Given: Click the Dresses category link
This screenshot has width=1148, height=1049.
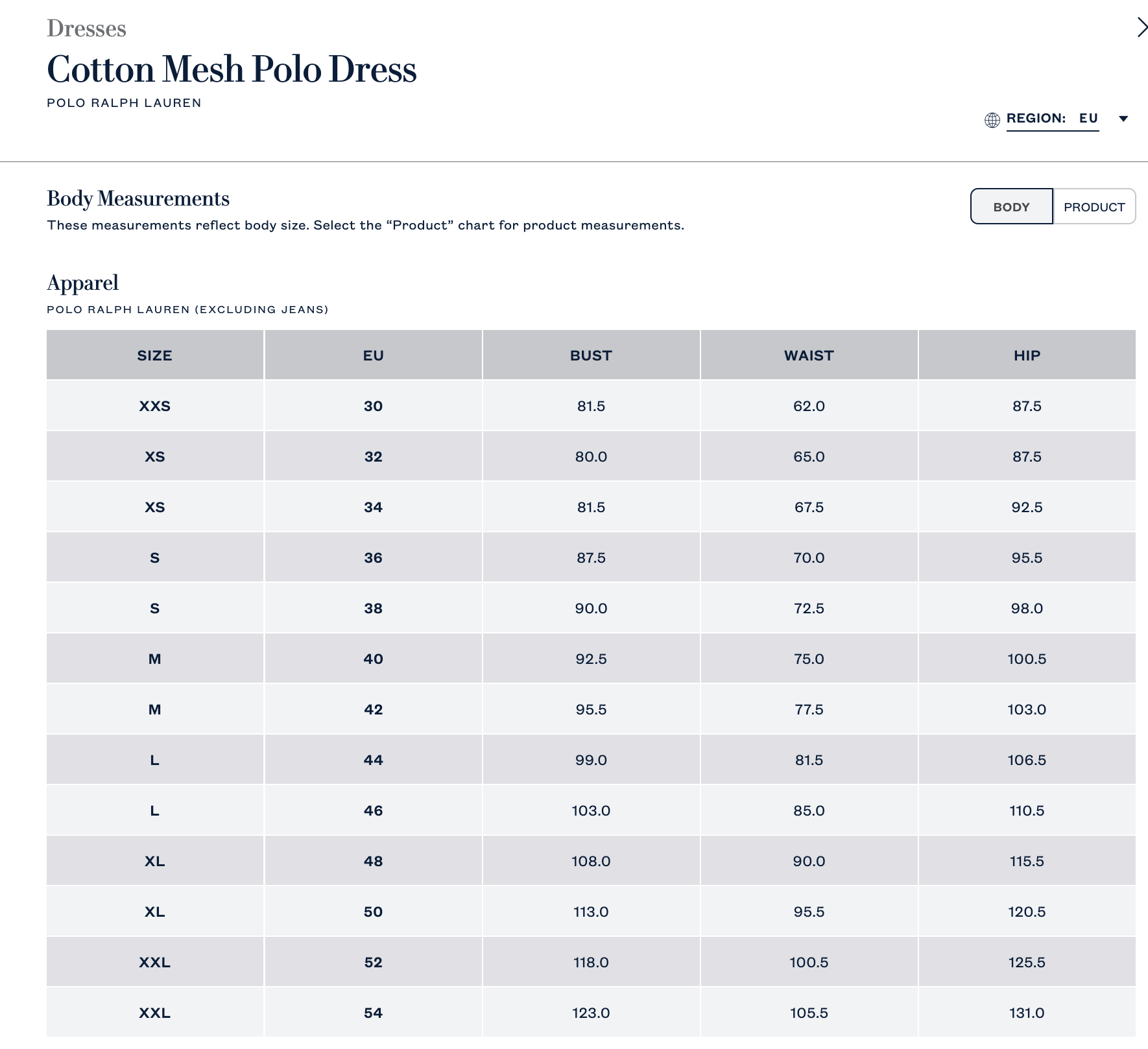Looking at the screenshot, I should point(86,29).
